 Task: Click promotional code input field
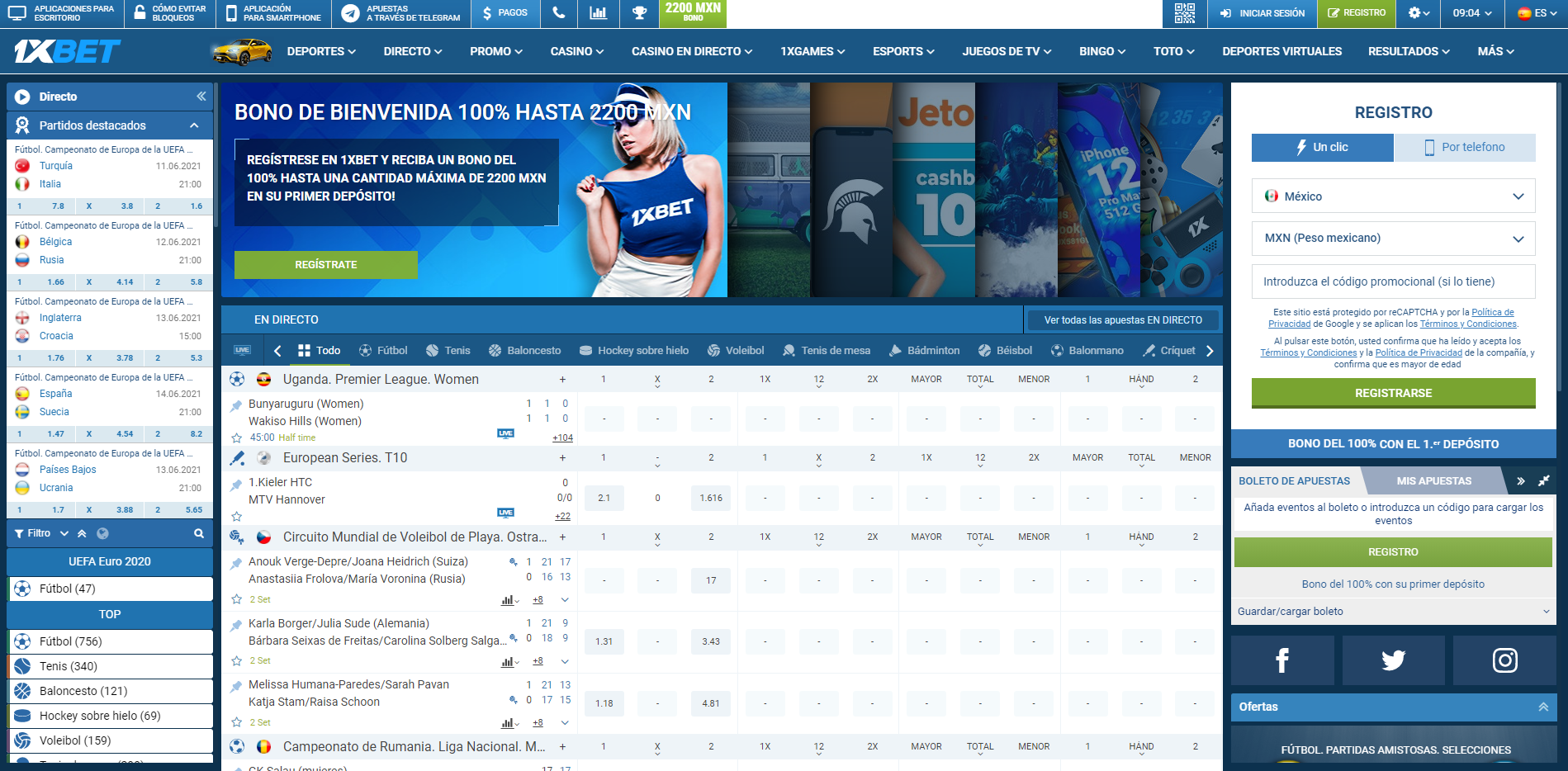1393,281
